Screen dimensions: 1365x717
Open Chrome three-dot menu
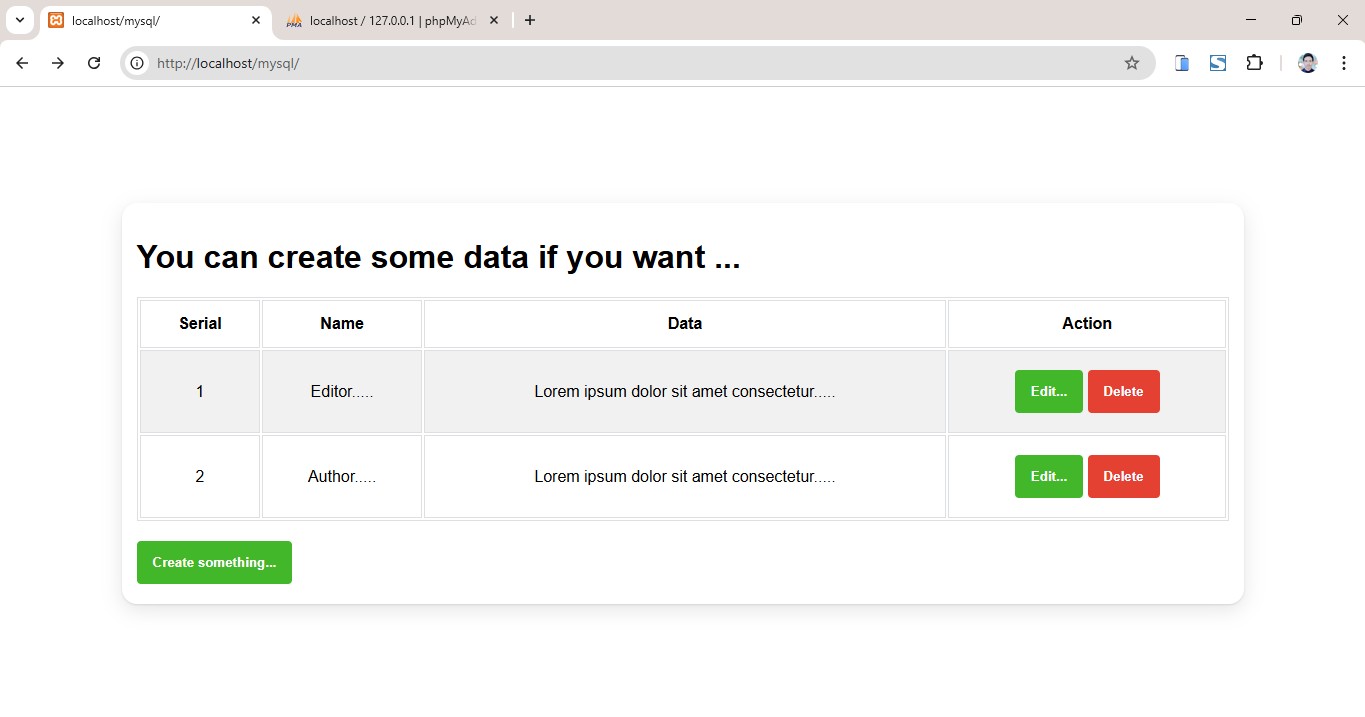pos(1343,63)
